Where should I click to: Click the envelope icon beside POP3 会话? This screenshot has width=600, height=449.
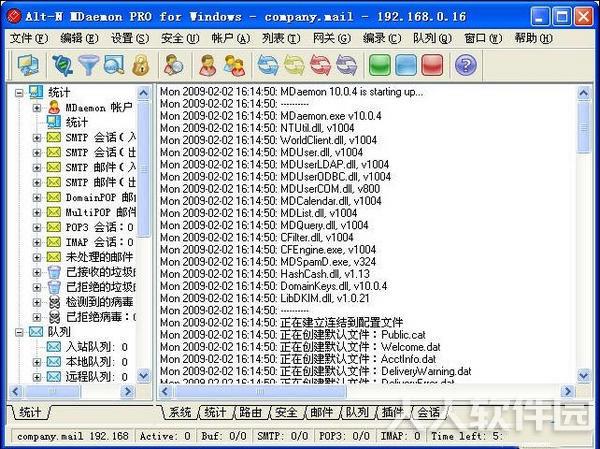pos(54,227)
